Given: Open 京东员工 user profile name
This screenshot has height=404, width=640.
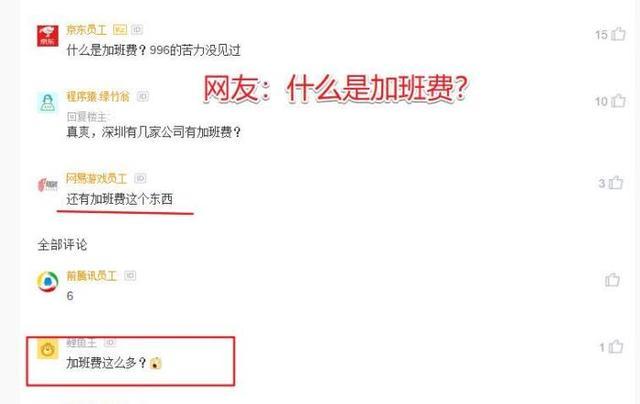Looking at the screenshot, I should point(87,29).
